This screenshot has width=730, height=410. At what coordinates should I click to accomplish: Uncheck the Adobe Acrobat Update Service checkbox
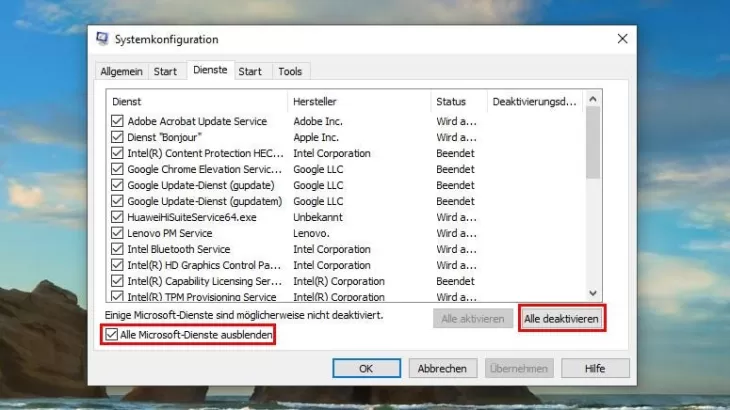point(118,122)
